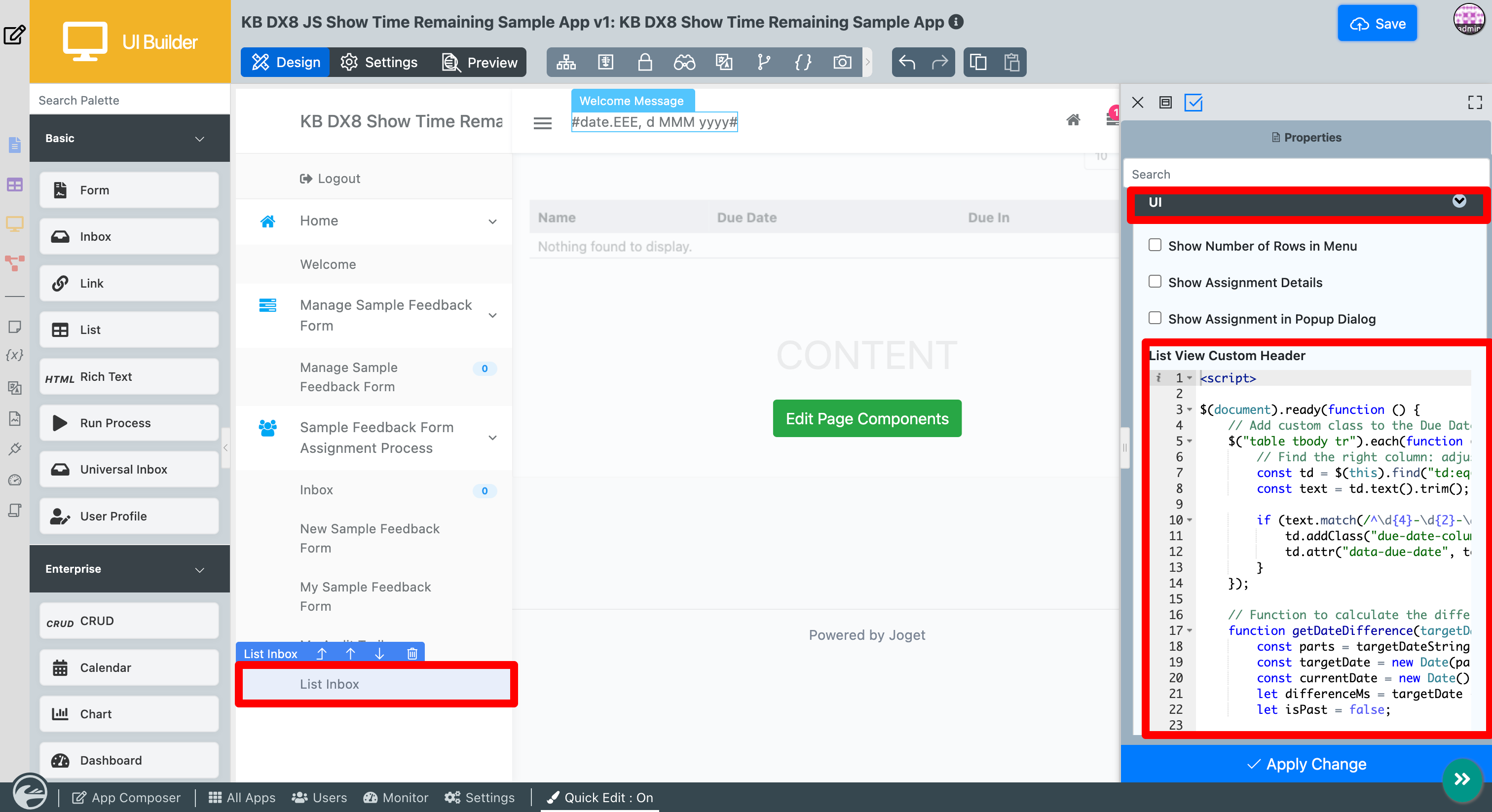Click the app info icon beside title
Image resolution: width=1492 pixels, height=812 pixels.
(956, 21)
